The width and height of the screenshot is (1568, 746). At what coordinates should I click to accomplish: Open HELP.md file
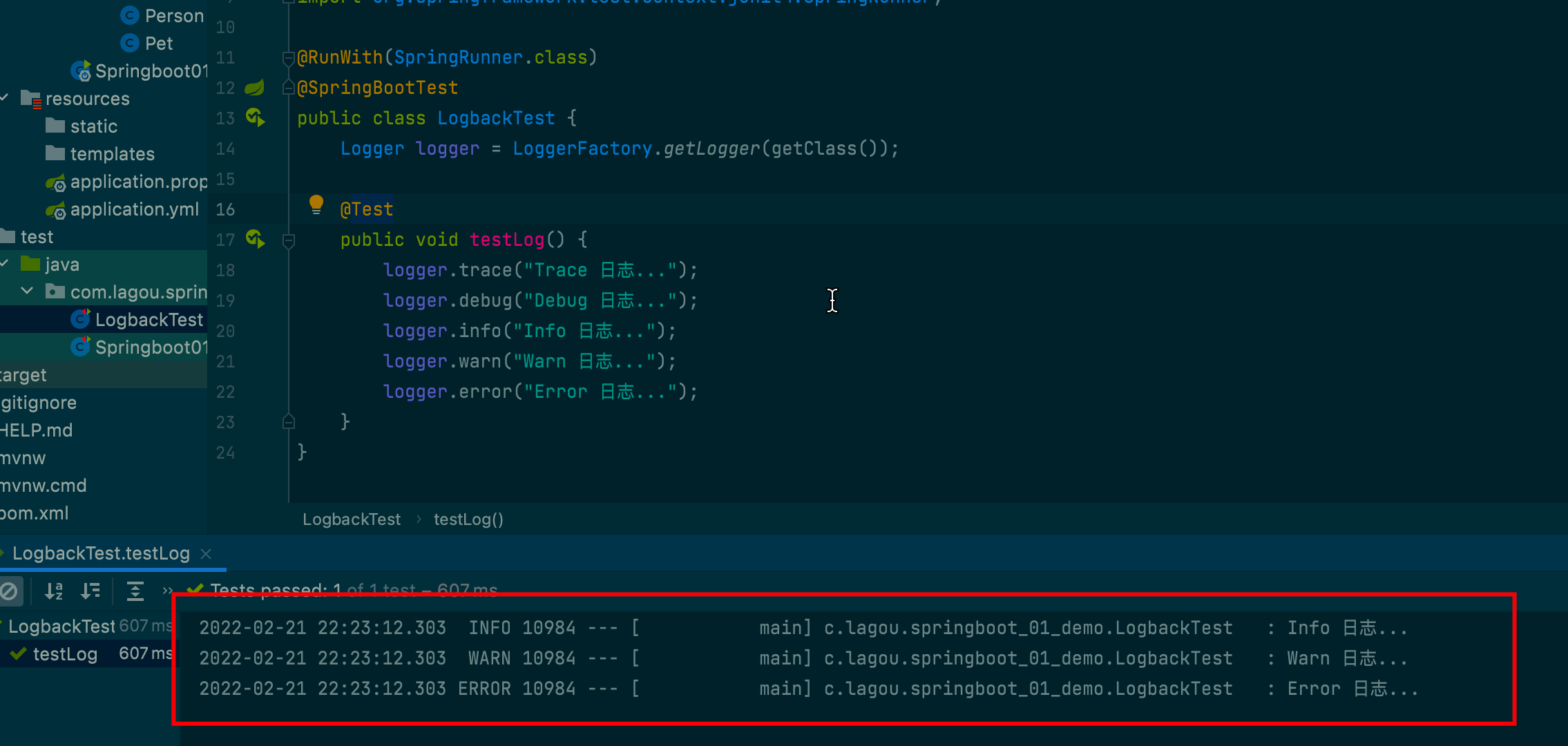tap(36, 430)
